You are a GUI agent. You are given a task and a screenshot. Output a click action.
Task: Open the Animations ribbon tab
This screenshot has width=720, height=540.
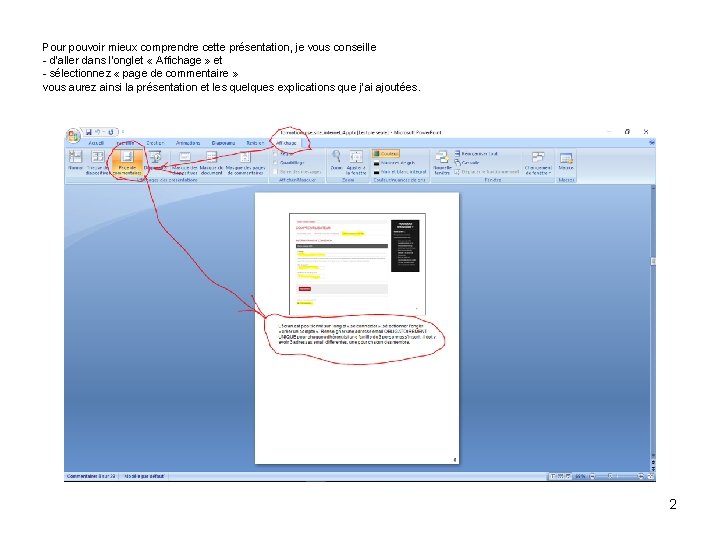point(188,143)
